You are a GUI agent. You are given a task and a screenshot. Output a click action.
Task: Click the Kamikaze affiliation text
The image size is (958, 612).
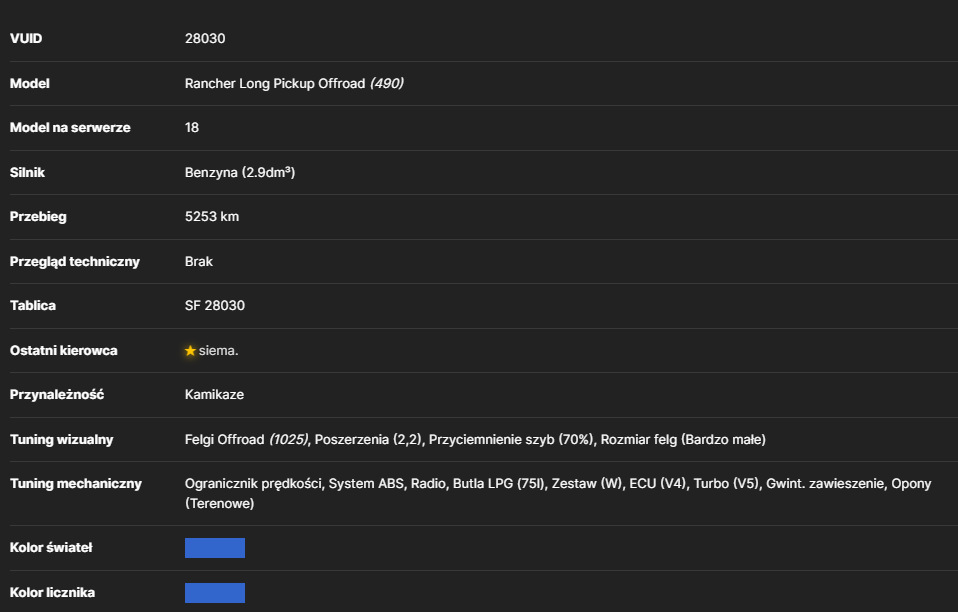point(214,395)
